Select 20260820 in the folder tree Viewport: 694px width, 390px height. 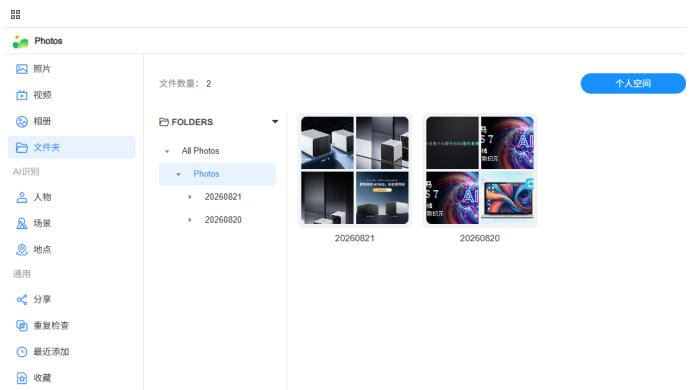point(223,220)
